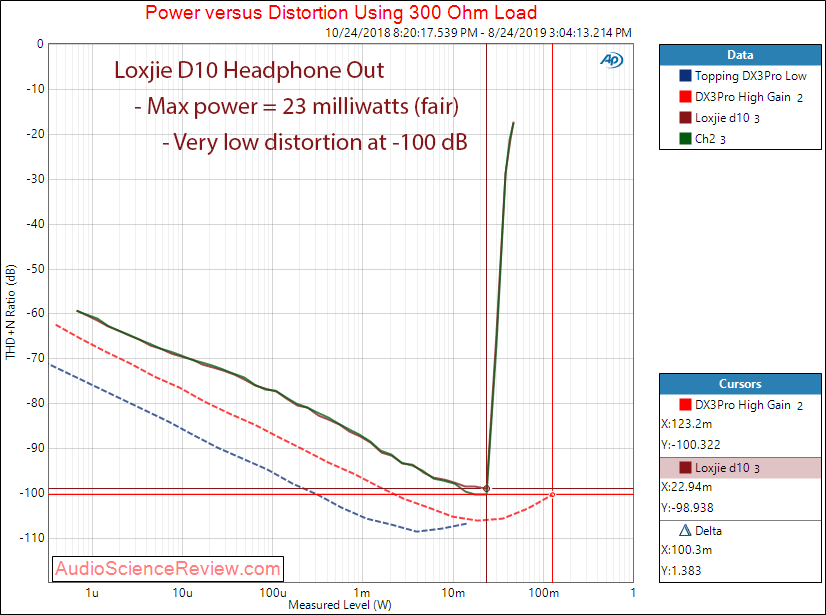Click cursor value 'X:22.94m'
The image size is (826, 615).
point(686,487)
